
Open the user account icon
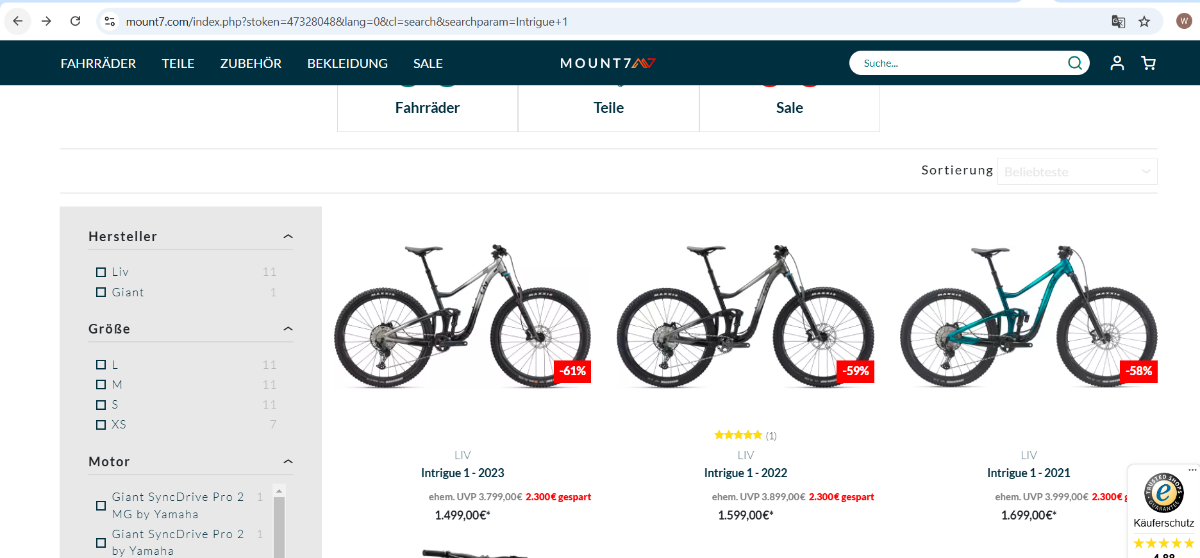point(1117,63)
